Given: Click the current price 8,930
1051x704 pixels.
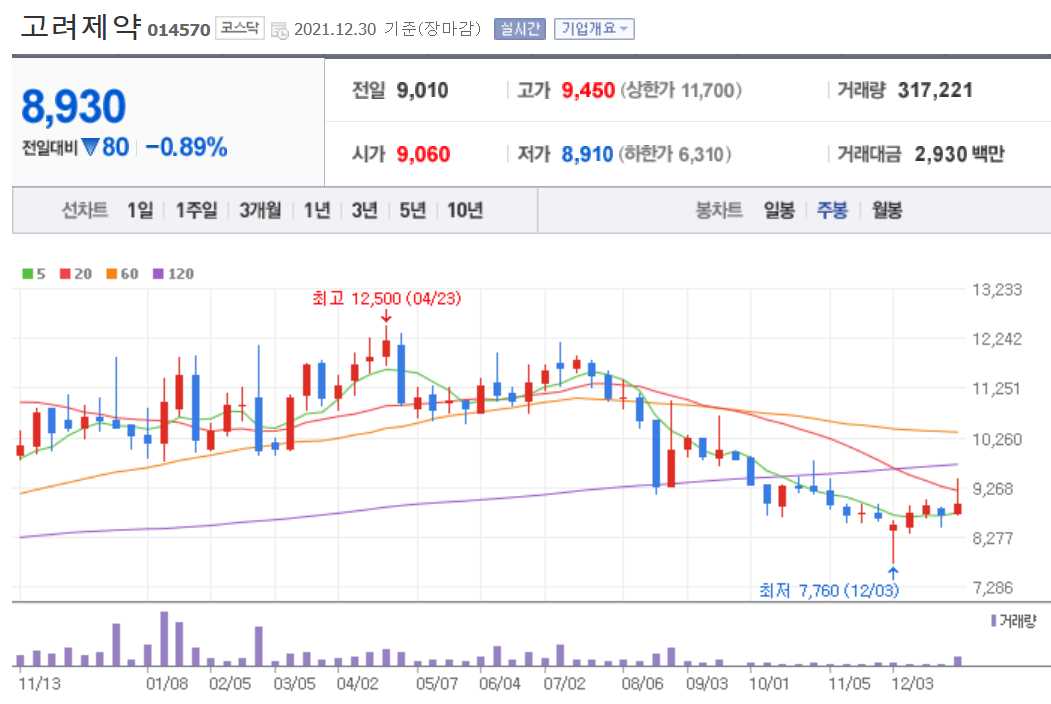Looking at the screenshot, I should pyautogui.click(x=74, y=107).
